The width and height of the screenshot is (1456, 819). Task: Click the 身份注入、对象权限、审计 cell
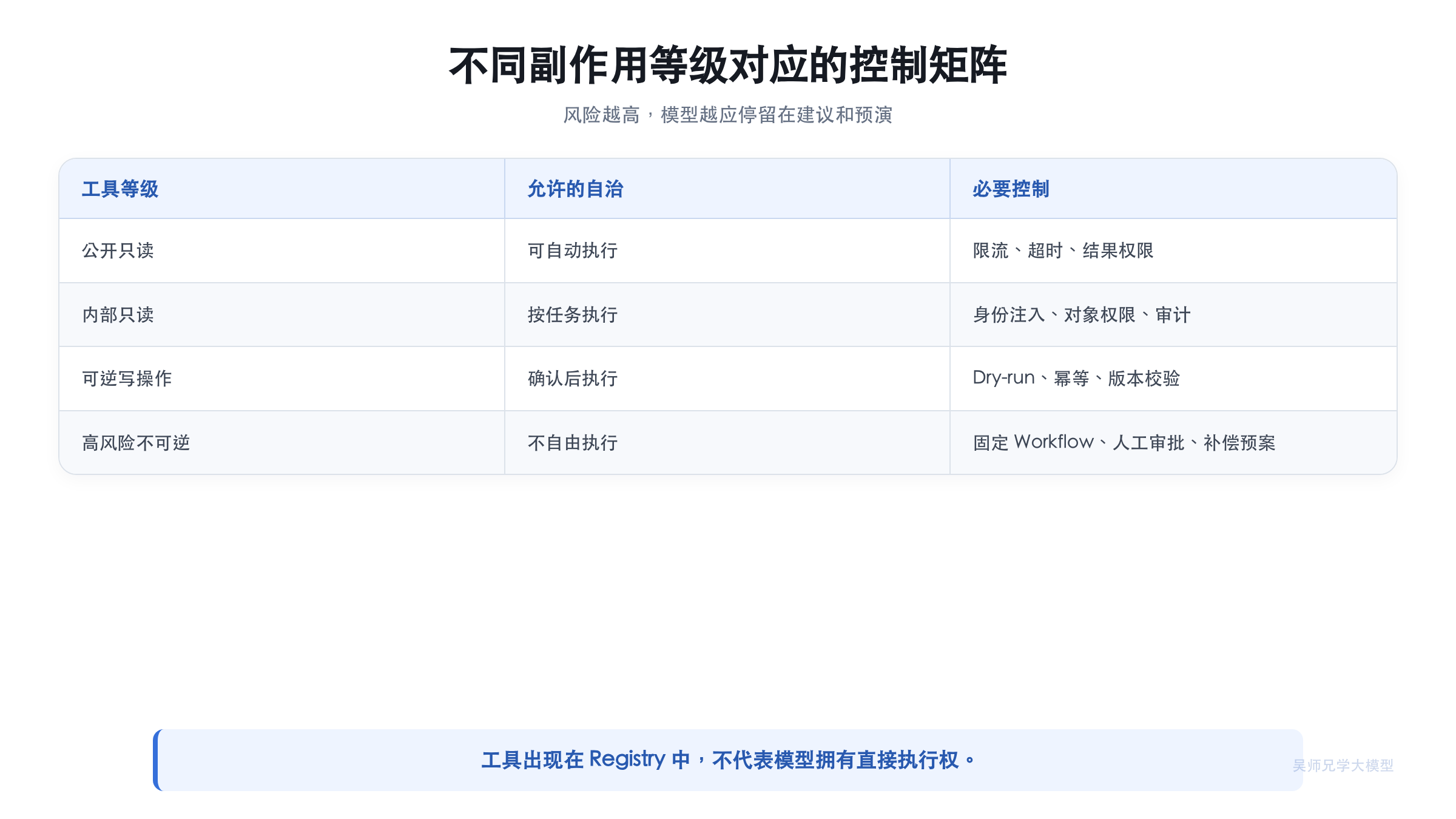1173,315
